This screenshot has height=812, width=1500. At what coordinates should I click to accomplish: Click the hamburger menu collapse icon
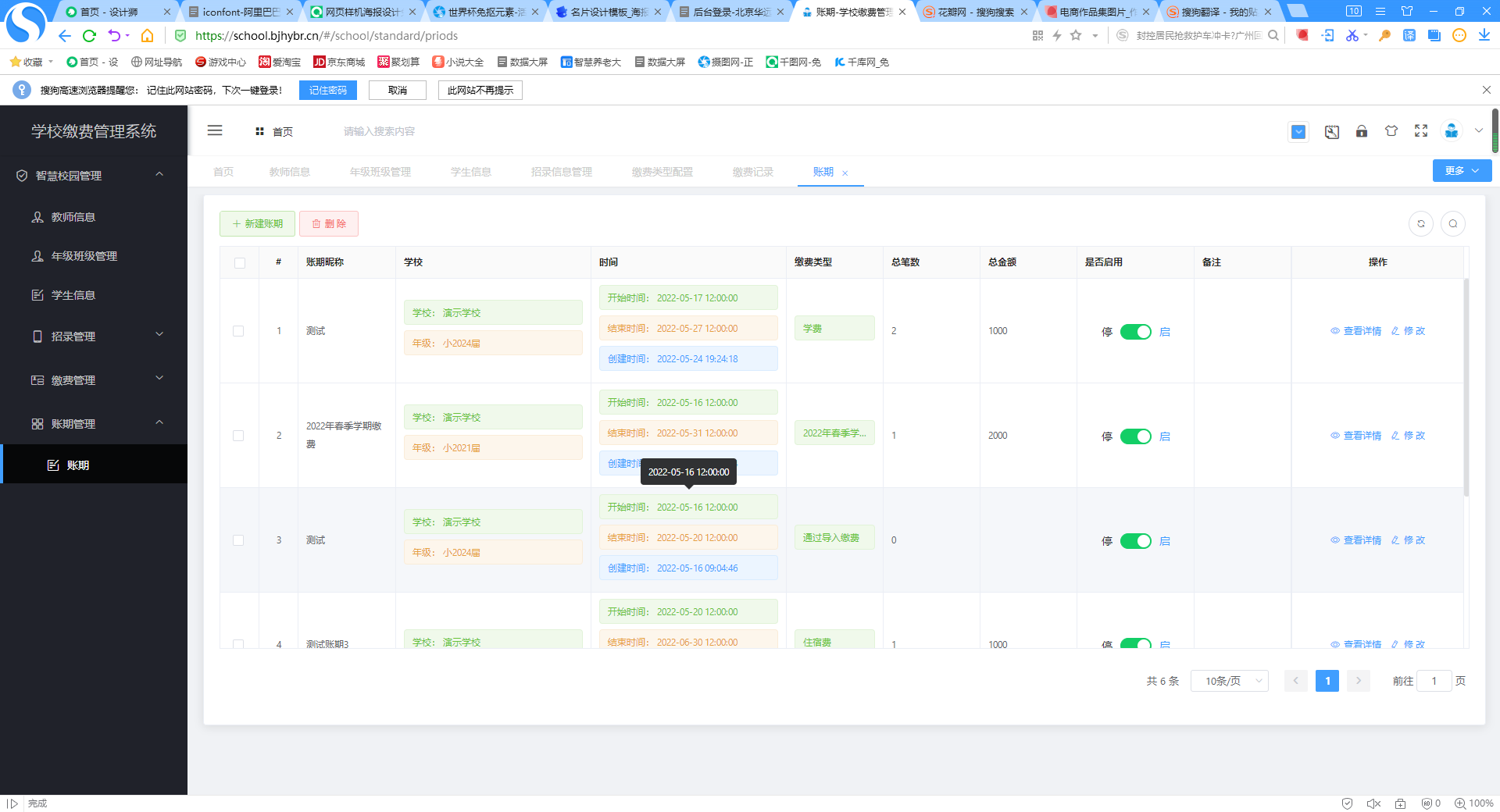coord(215,131)
